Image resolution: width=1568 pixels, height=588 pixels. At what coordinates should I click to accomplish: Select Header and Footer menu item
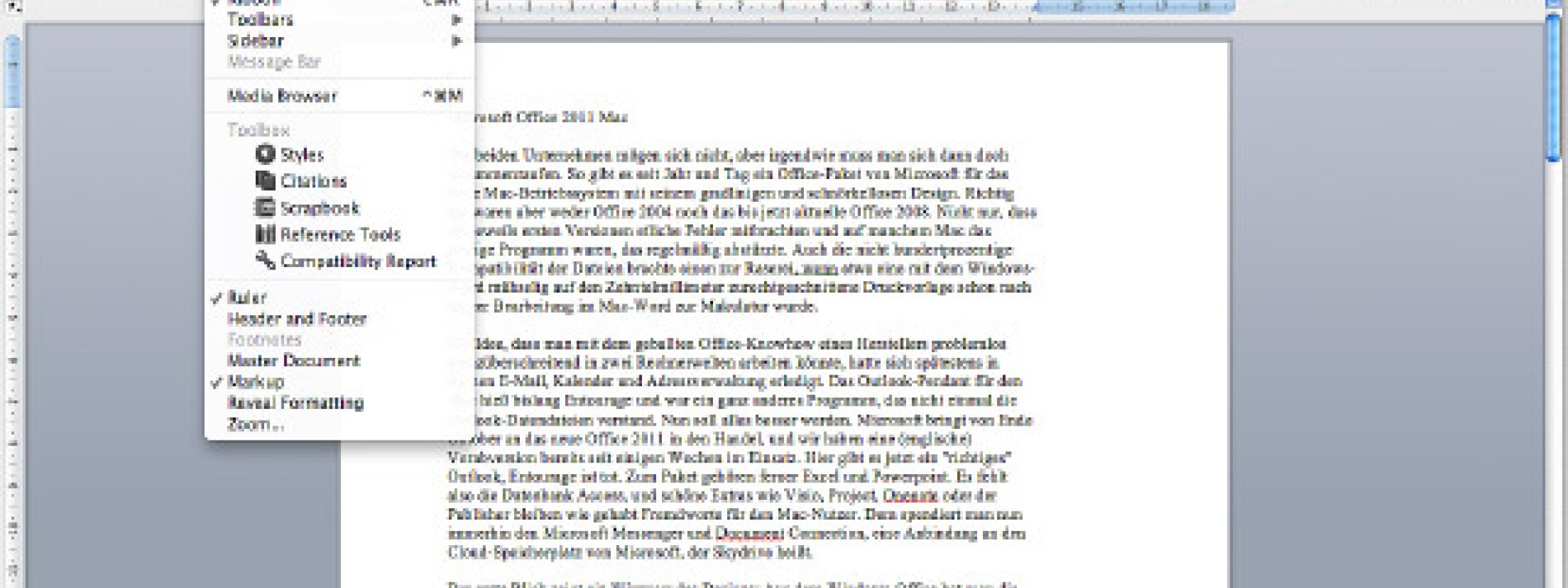click(x=339, y=319)
